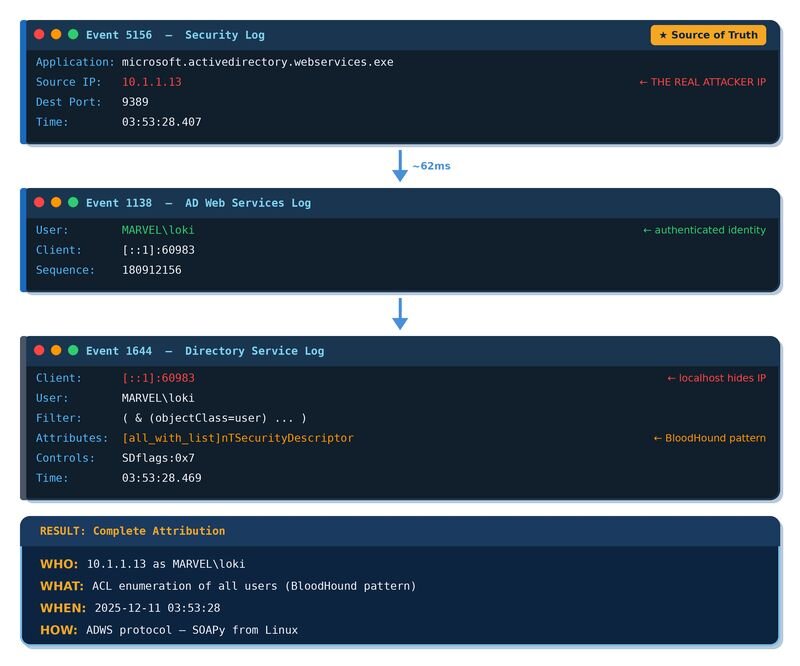Click the green dot on Event 5156 window
800x666 pixels.
pyautogui.click(x=73, y=35)
